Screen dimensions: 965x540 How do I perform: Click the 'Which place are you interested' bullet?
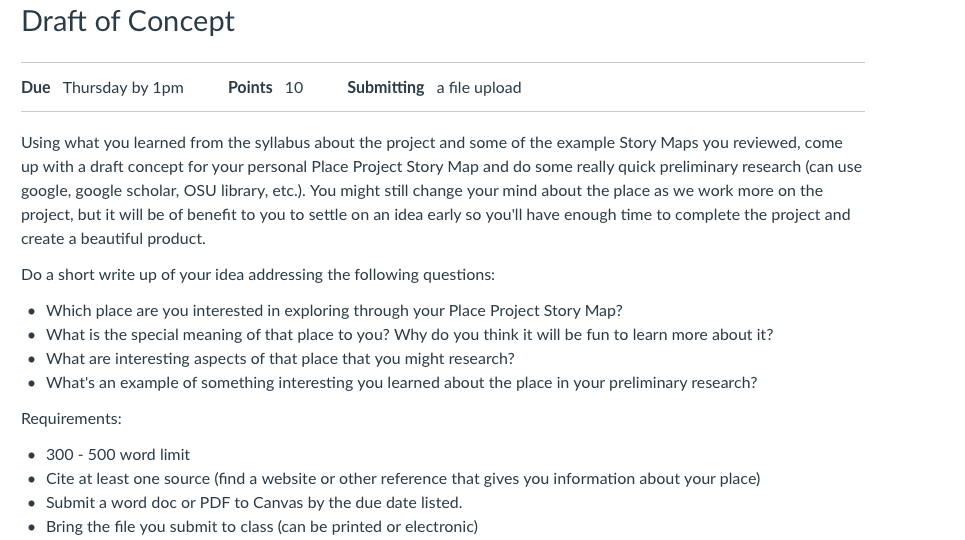pyautogui.click(x=334, y=311)
